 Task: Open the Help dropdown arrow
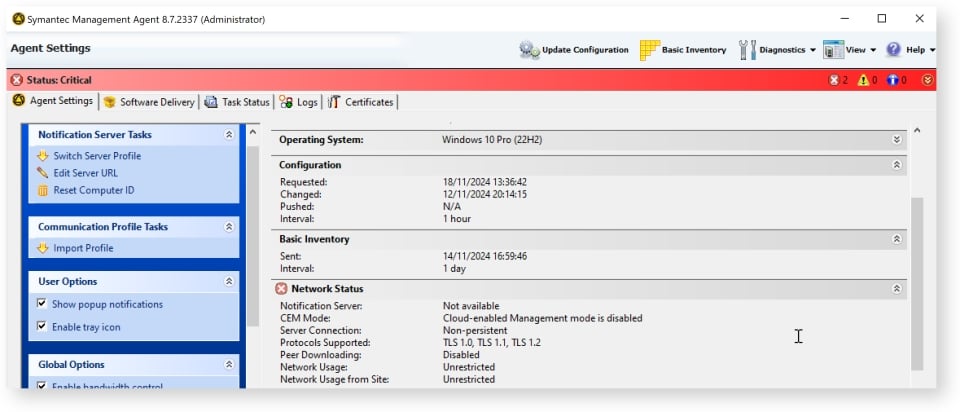[x=932, y=50]
